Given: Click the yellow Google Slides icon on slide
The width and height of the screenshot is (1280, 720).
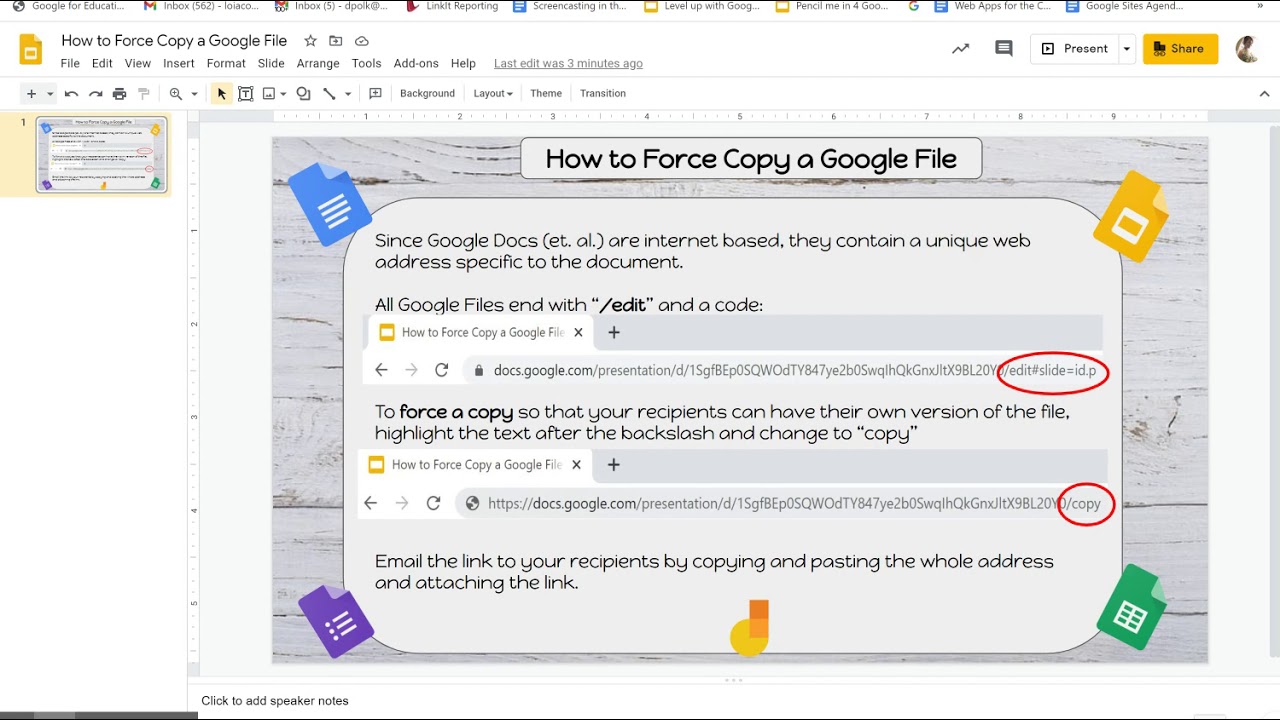Looking at the screenshot, I should pos(1131,217).
